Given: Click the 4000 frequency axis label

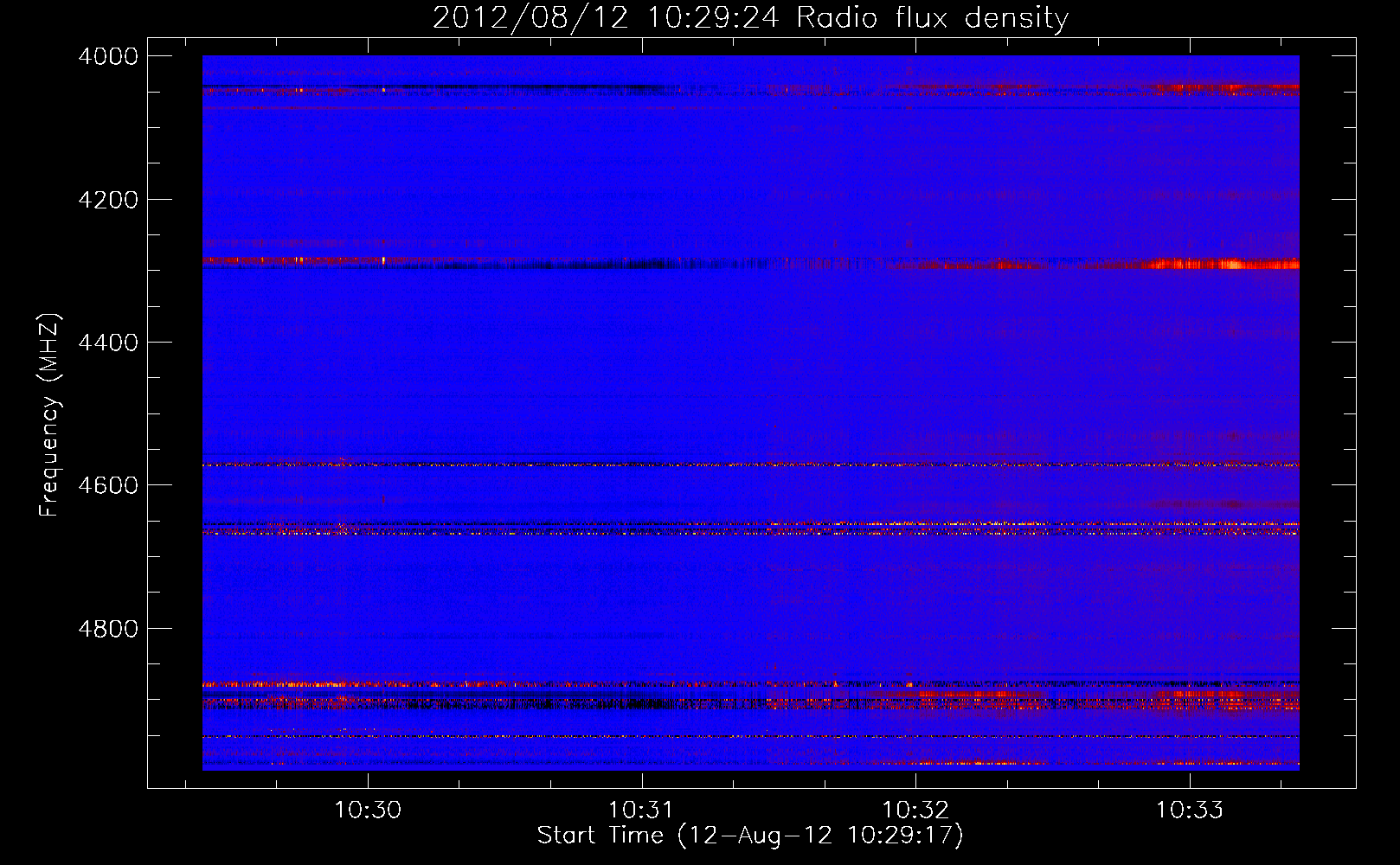Looking at the screenshot, I should (108, 56).
